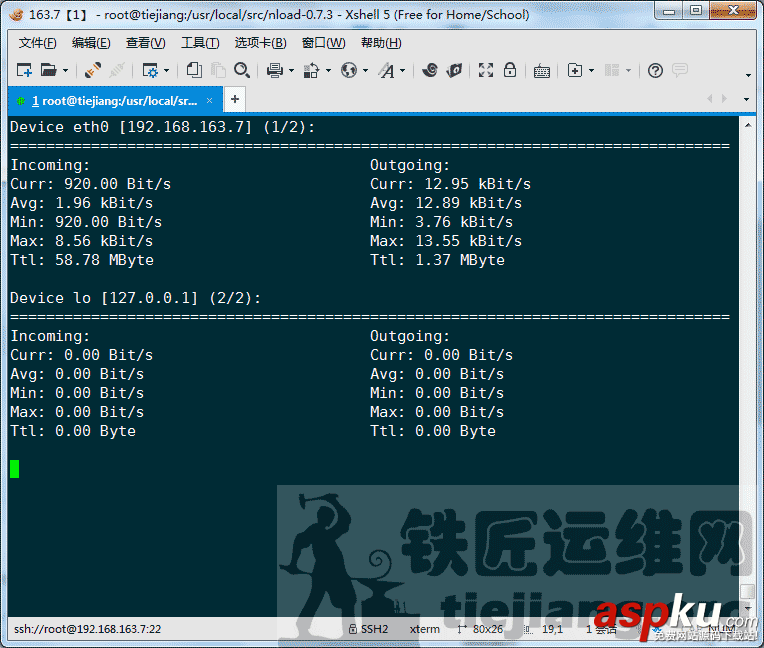Click the Open Session folder icon
This screenshot has height=648, width=764.
[48, 70]
